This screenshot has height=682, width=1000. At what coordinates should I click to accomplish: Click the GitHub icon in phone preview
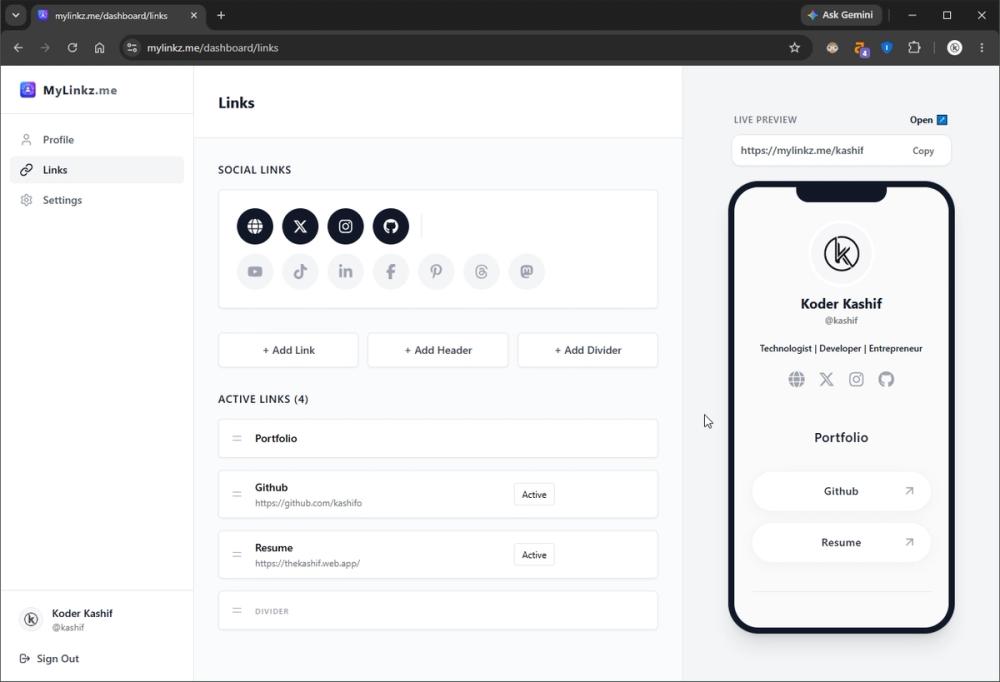pyautogui.click(x=886, y=379)
